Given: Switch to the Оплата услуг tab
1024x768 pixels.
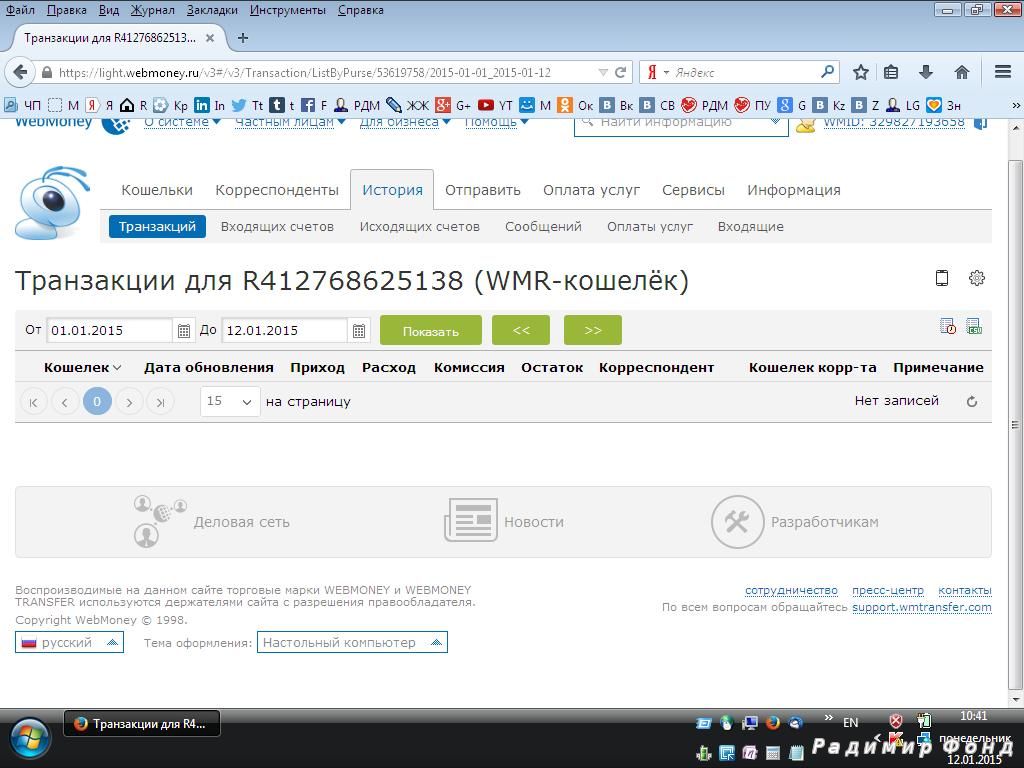Looking at the screenshot, I should [591, 190].
